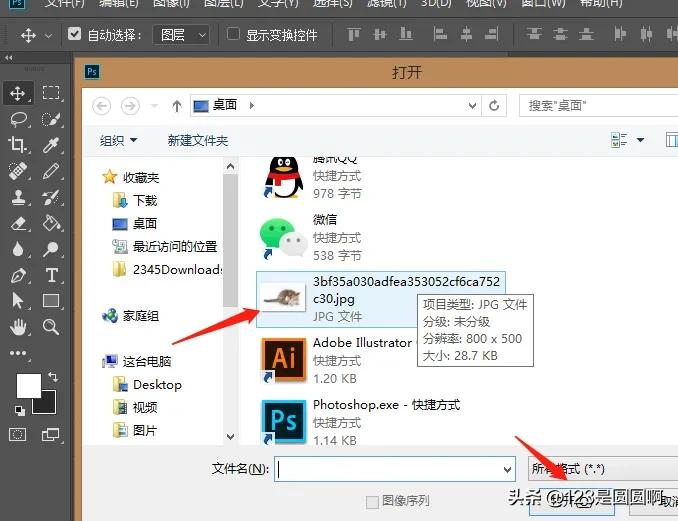Screen dimensions: 678x521
Task: Open the 图层 auto-select dropdown
Action: (182, 35)
